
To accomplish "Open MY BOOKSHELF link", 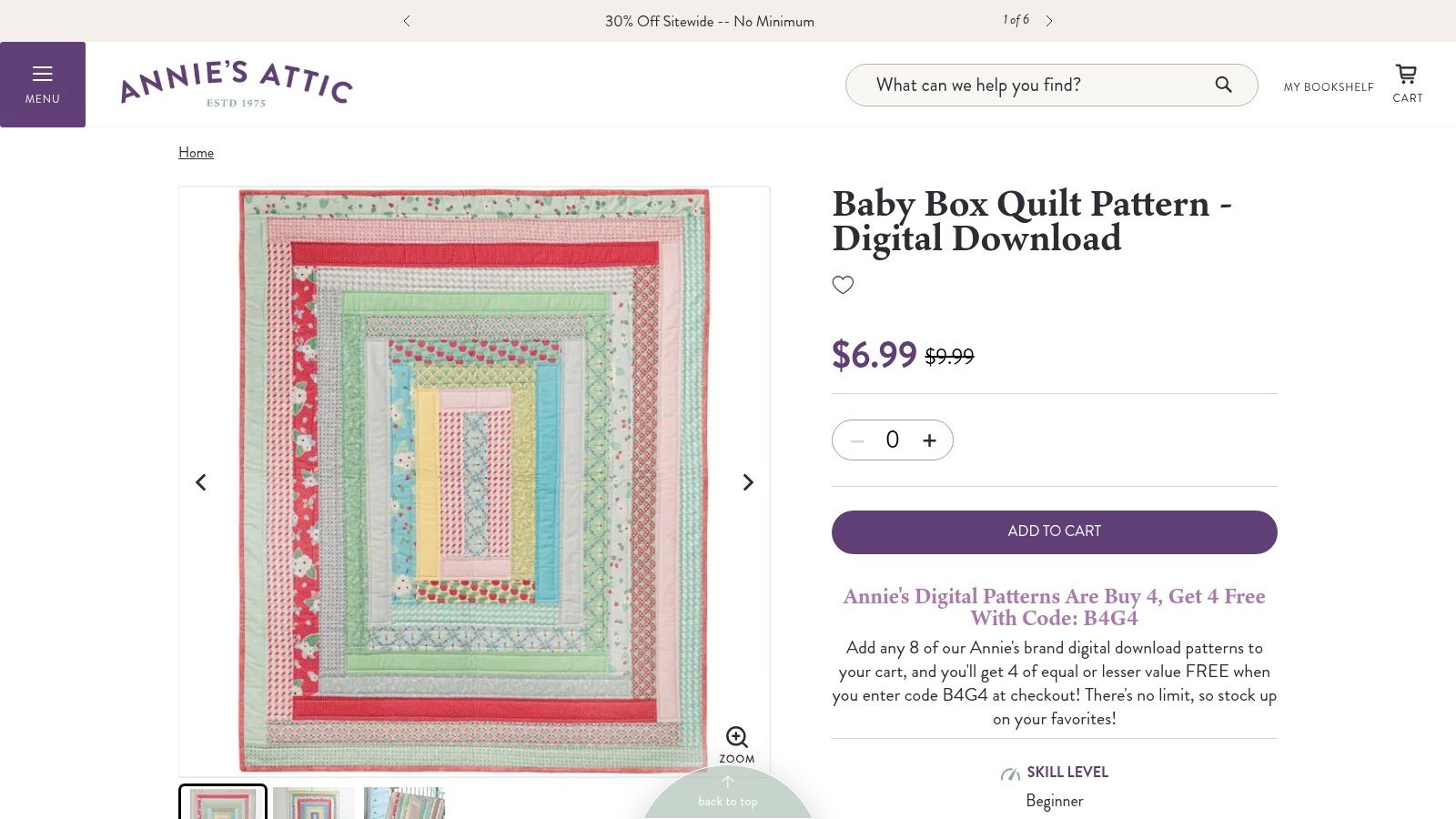I will 1329,87.
